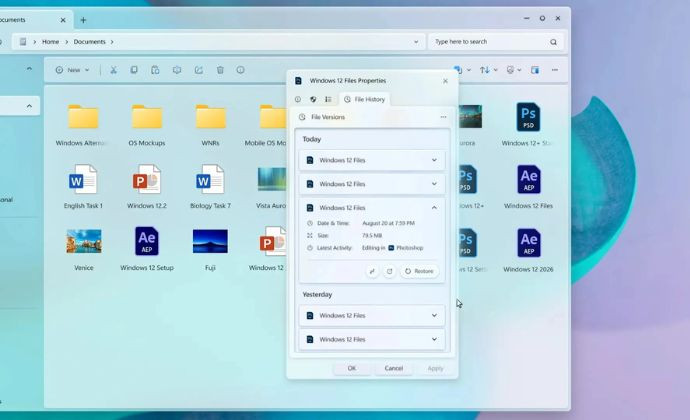Close the Documents tab

coord(63,20)
